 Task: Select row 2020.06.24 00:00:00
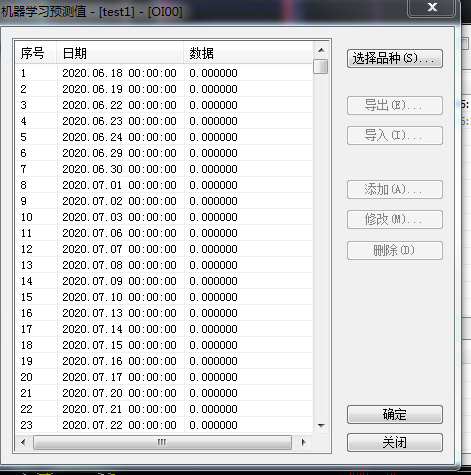click(164, 137)
